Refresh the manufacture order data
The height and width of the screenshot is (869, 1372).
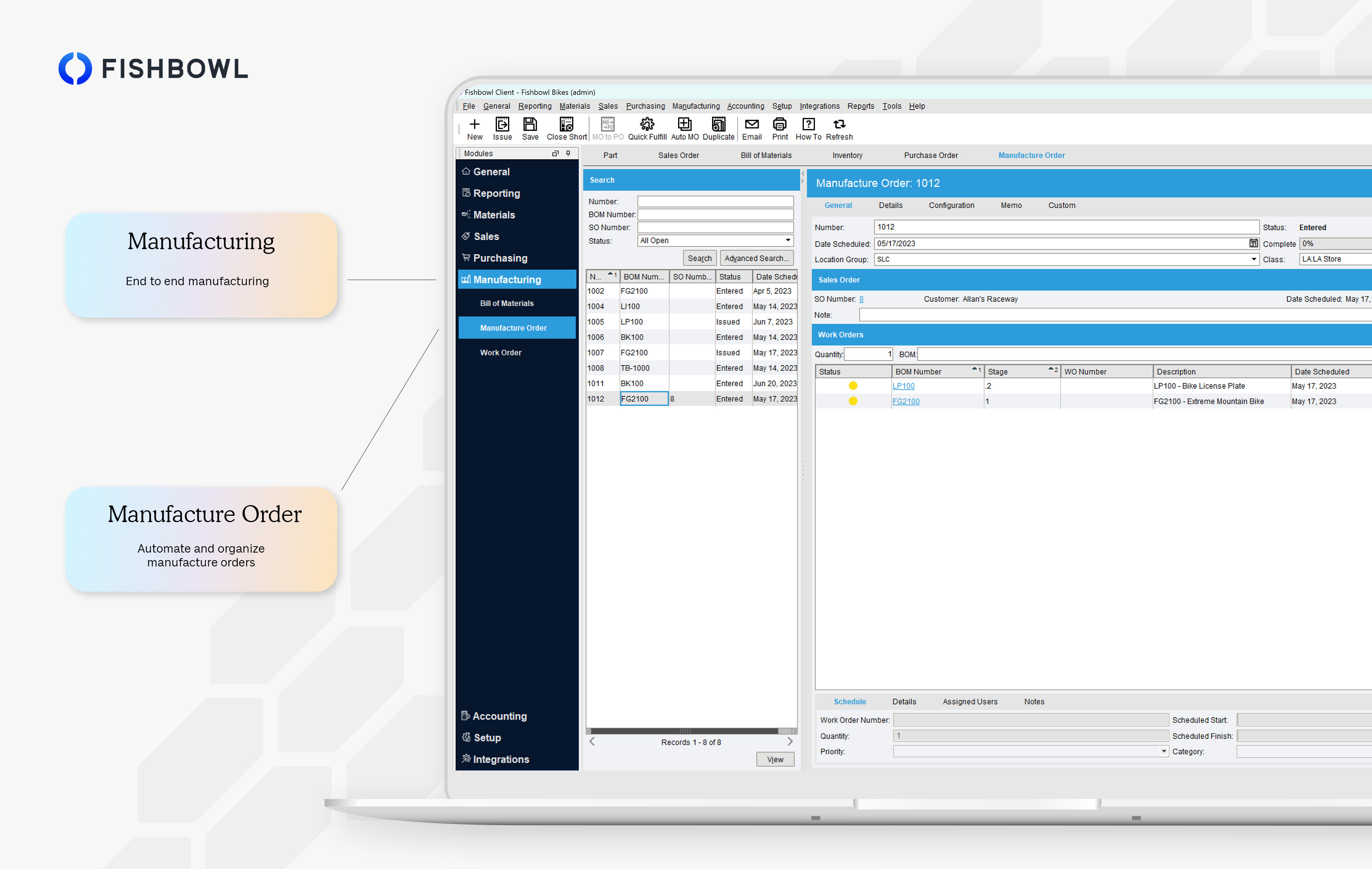pyautogui.click(x=839, y=128)
